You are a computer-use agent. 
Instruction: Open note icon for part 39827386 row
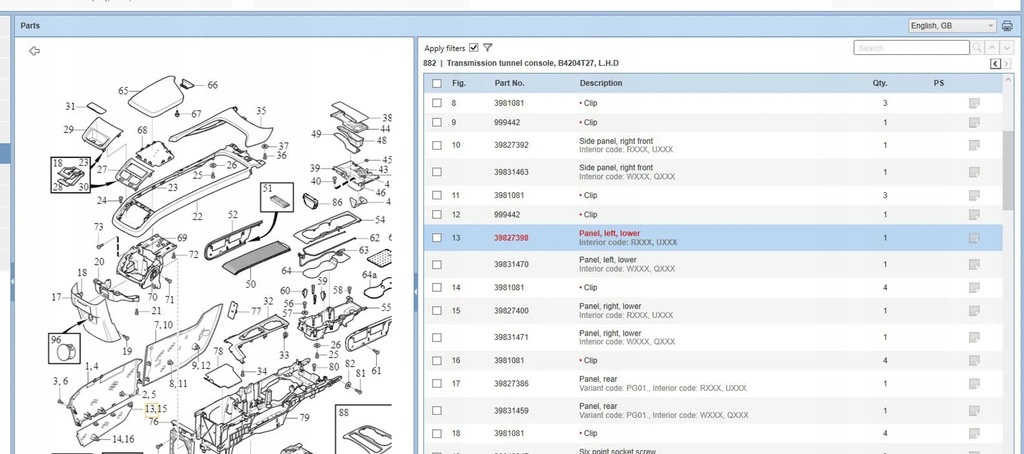click(x=974, y=384)
